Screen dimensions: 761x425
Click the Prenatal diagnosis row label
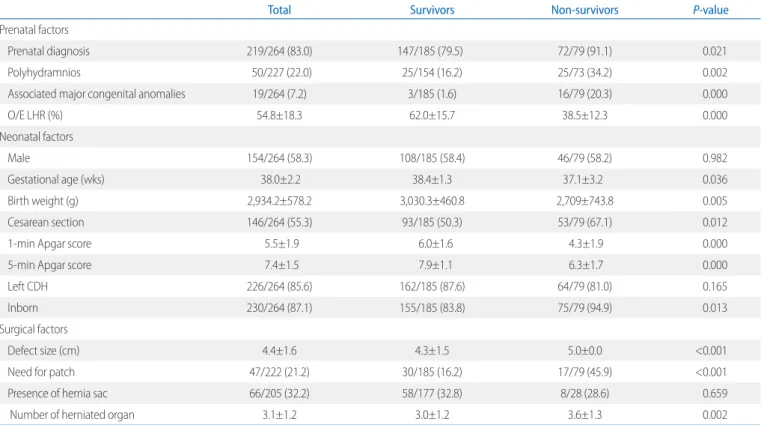point(49,51)
